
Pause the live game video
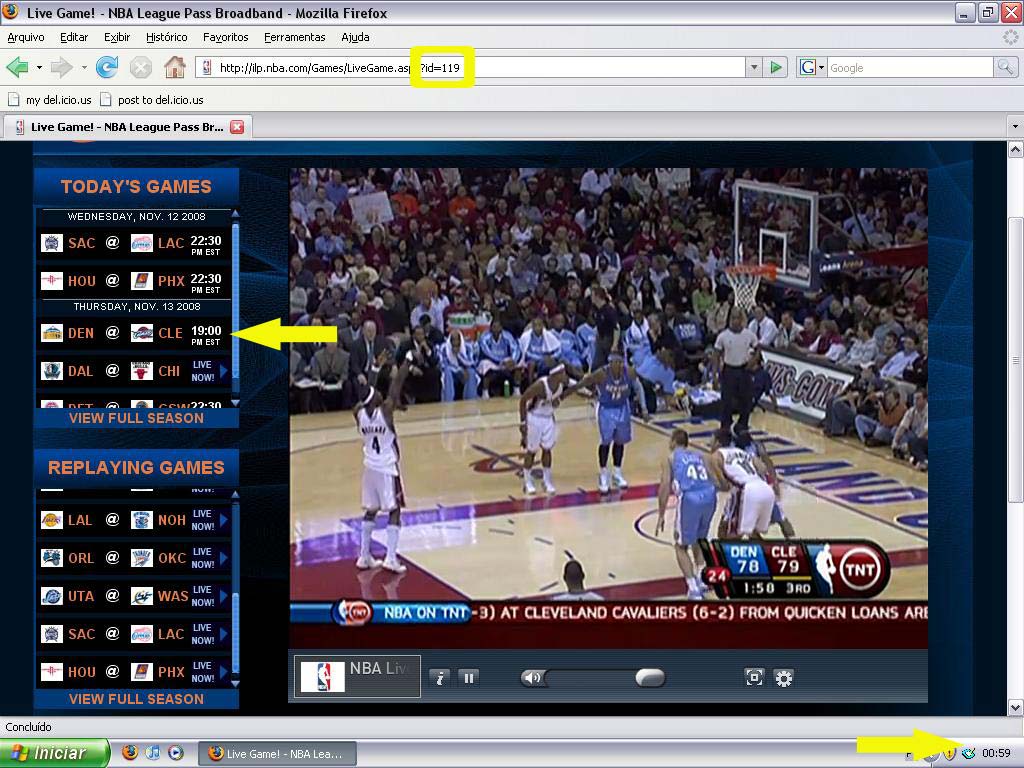[468, 678]
